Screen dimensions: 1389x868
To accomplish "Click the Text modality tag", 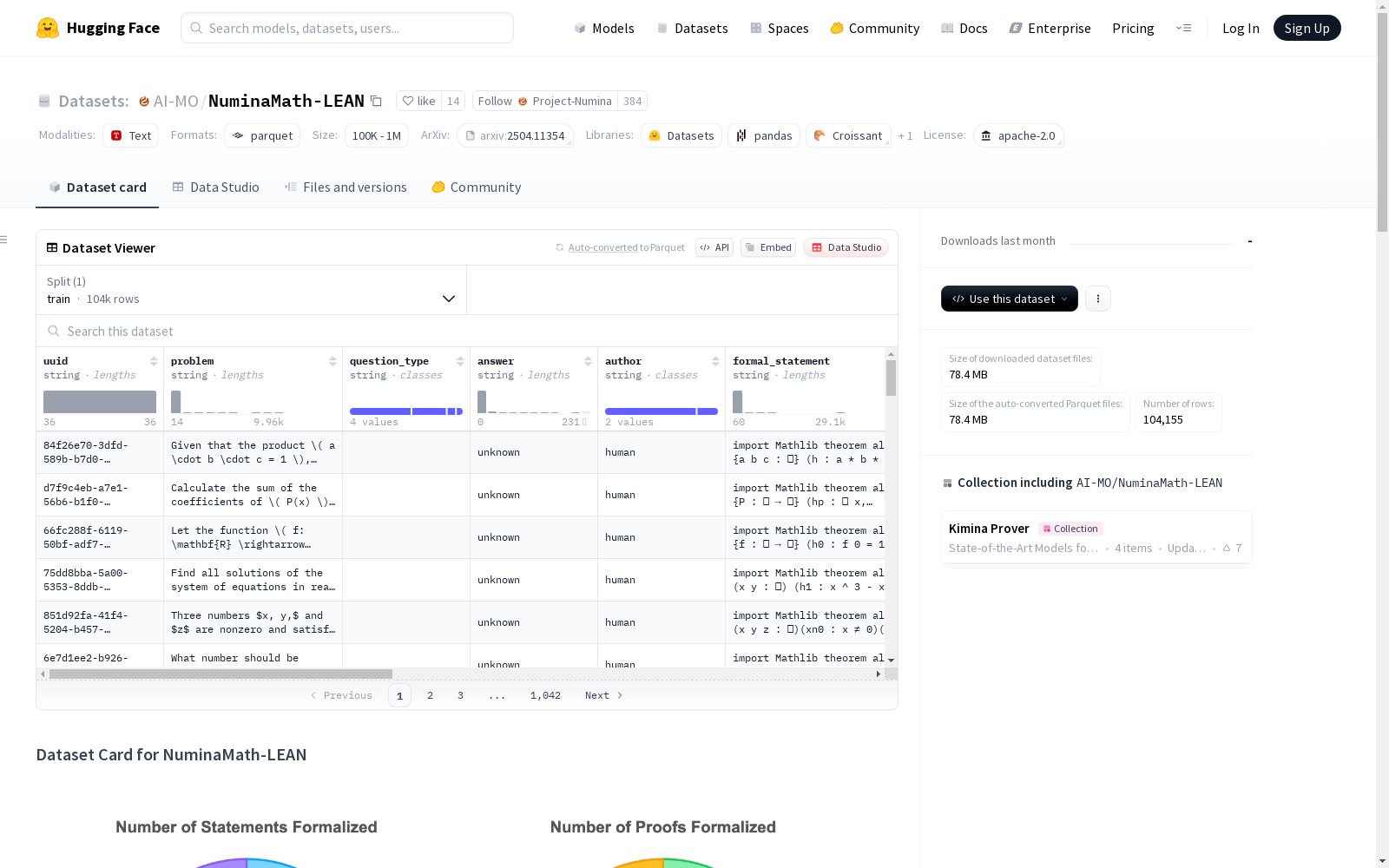I will tap(130, 135).
